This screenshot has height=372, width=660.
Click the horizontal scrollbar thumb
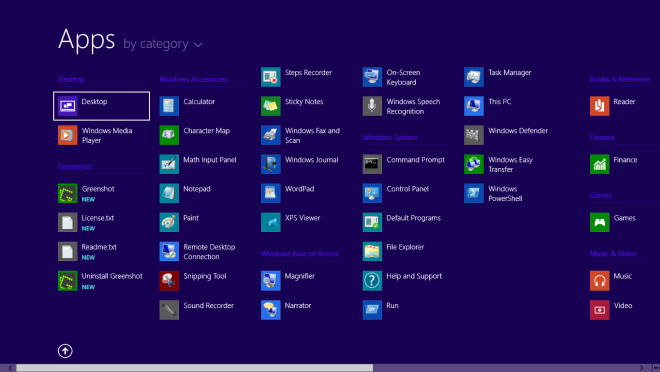point(194,368)
